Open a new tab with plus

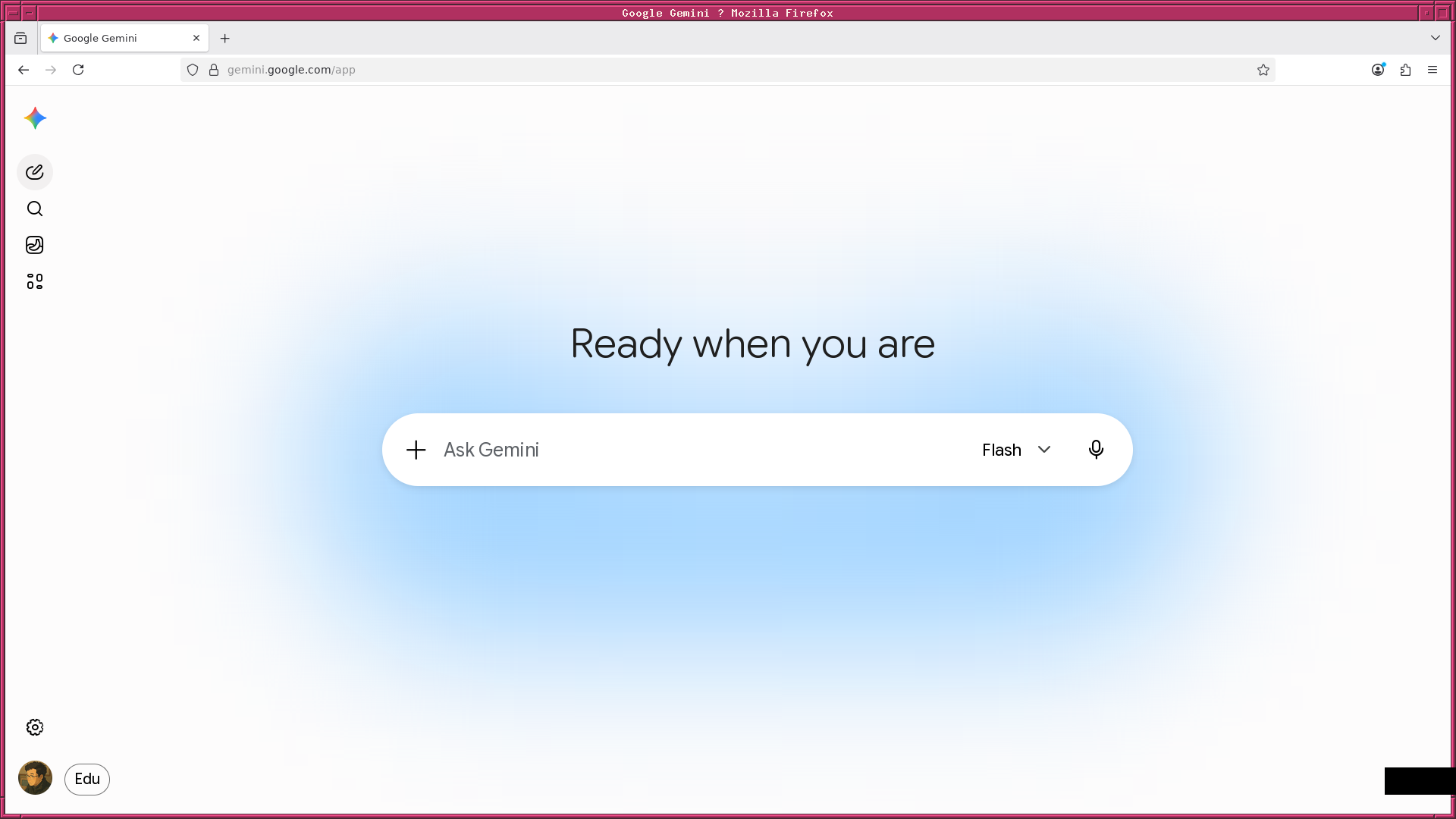pos(225,38)
